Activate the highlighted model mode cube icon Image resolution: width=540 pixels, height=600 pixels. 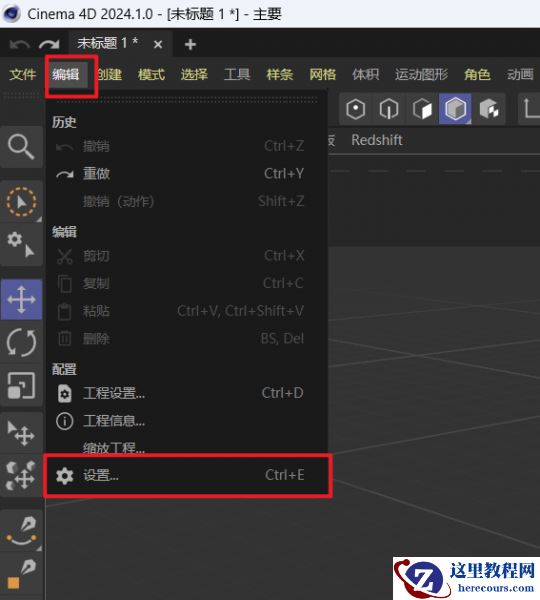455,109
